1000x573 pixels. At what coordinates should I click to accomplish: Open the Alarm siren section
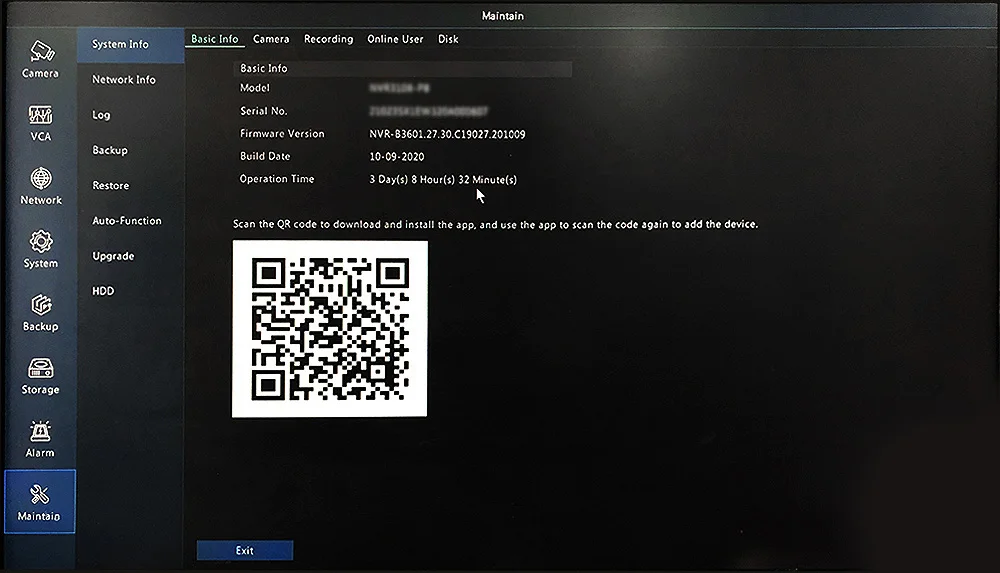tap(40, 439)
